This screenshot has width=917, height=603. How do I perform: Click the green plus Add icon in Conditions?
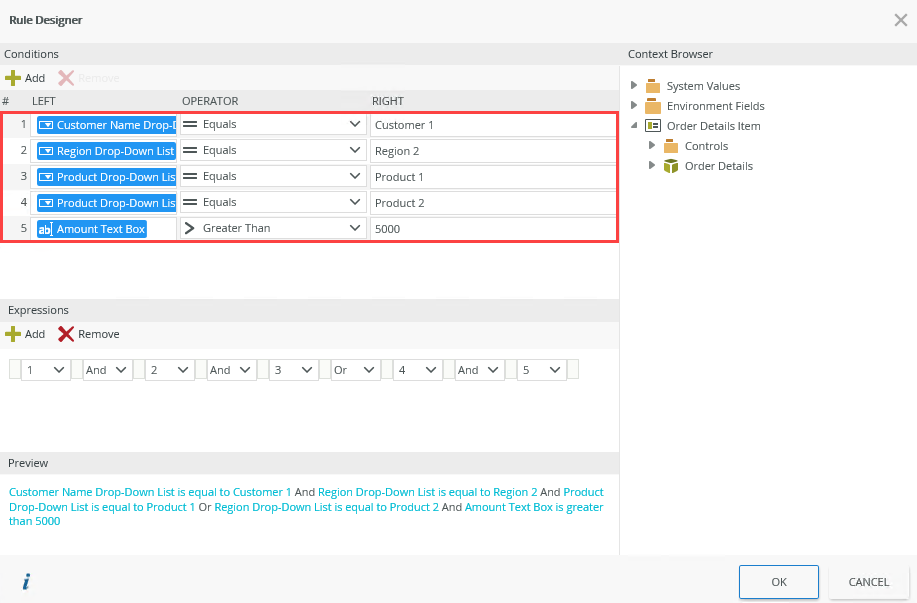[x=13, y=78]
